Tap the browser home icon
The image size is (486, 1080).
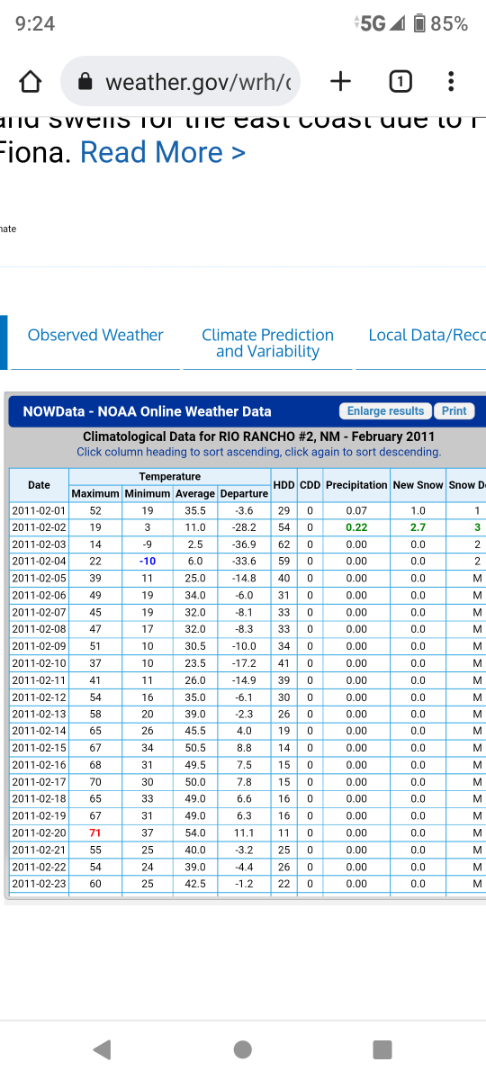point(30,82)
